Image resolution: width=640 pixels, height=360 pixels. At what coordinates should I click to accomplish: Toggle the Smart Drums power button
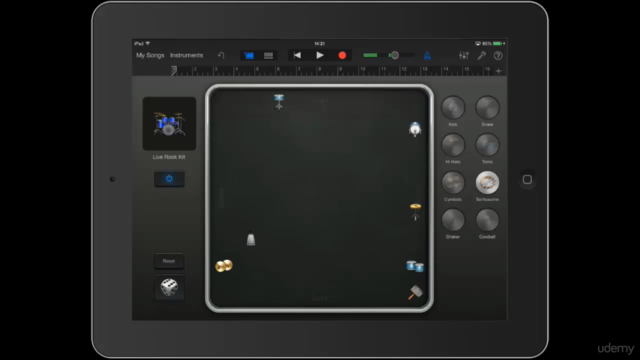169,179
